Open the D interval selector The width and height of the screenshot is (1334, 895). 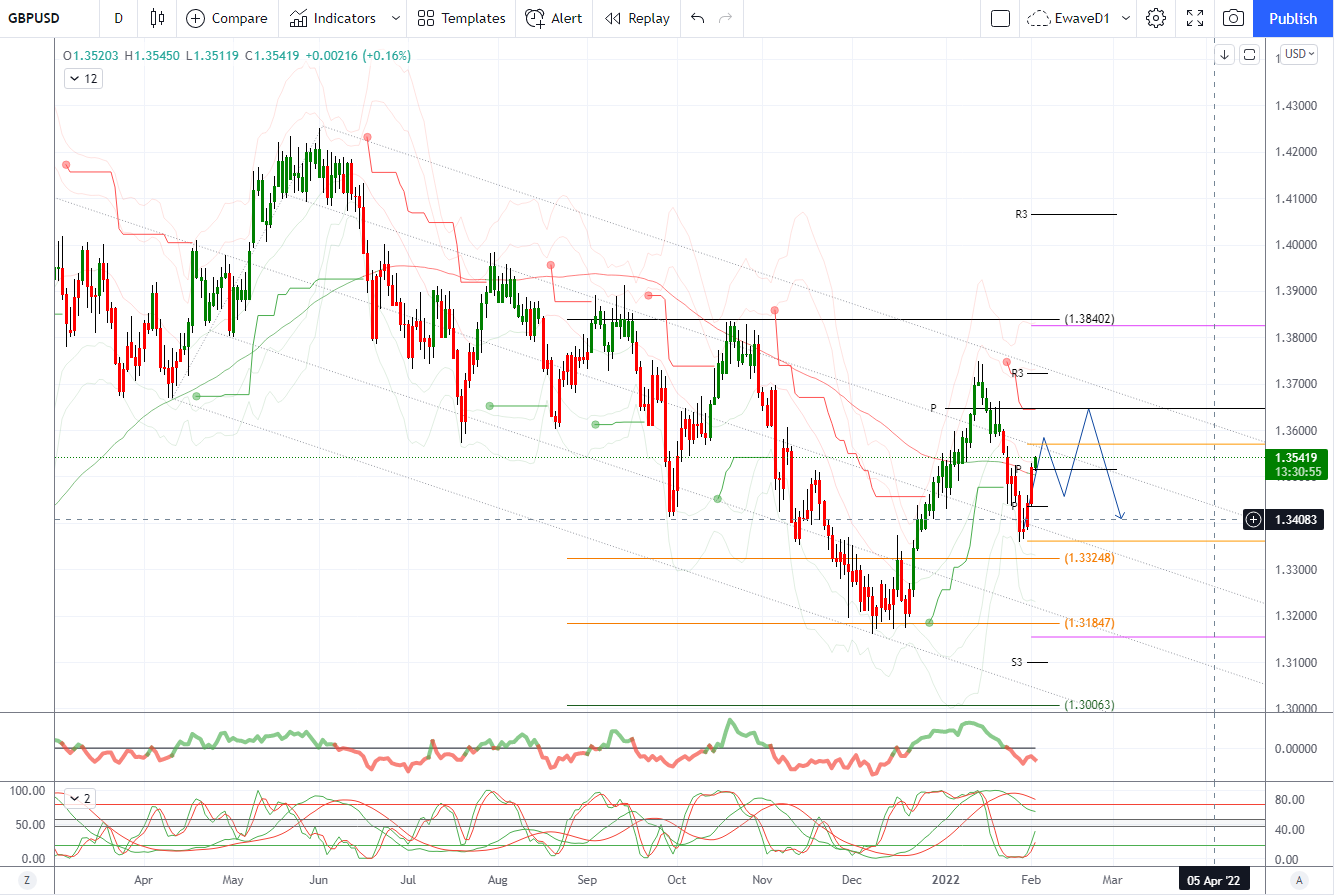118,18
